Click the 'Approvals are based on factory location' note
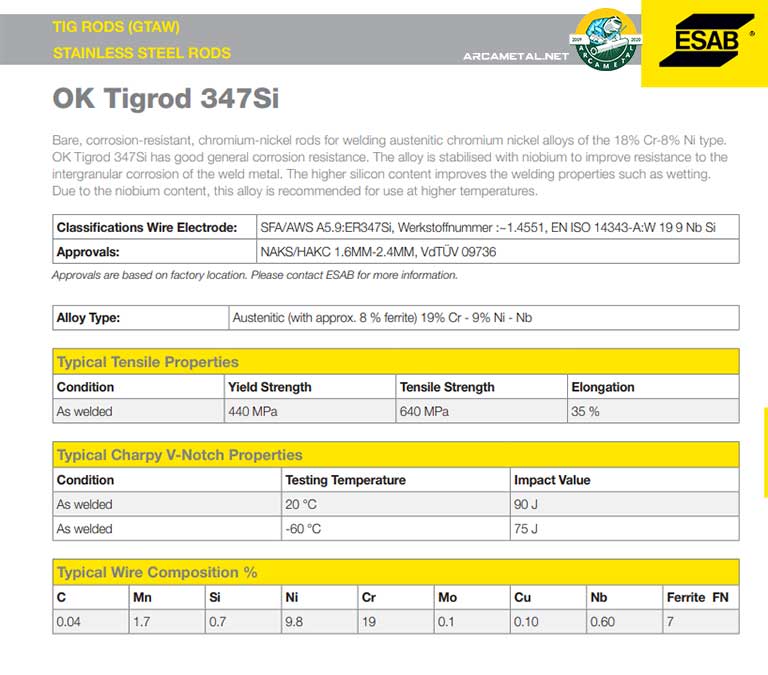Viewport: 768px width, 675px height. 255,275
